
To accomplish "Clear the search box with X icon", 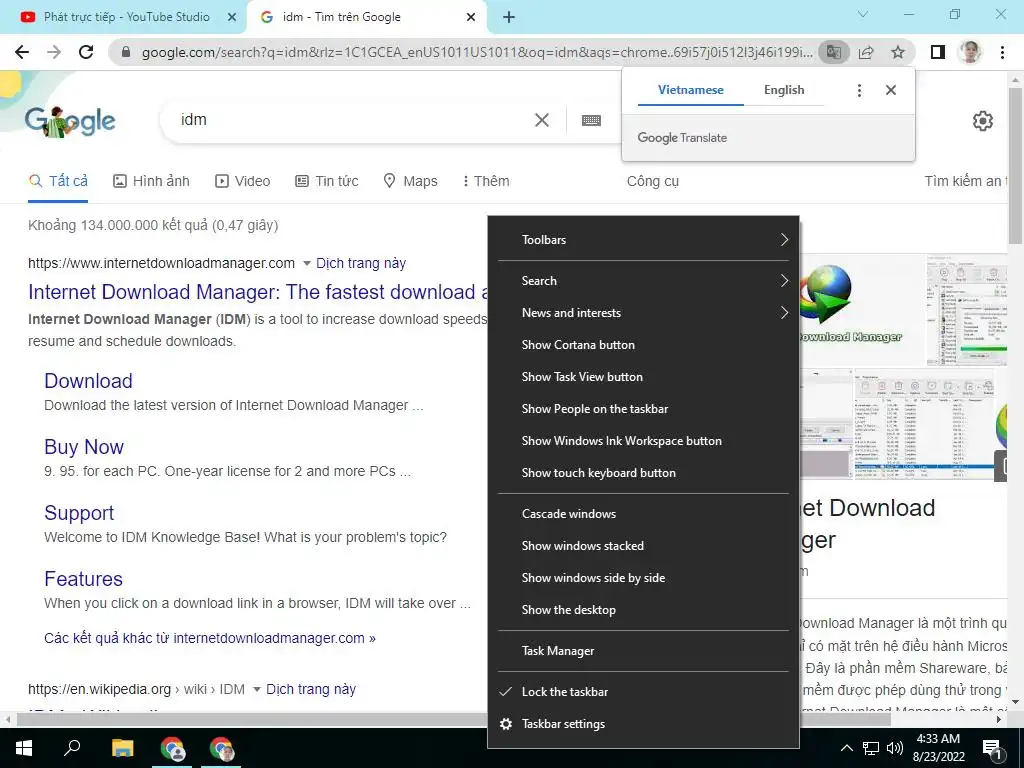I will coord(542,120).
